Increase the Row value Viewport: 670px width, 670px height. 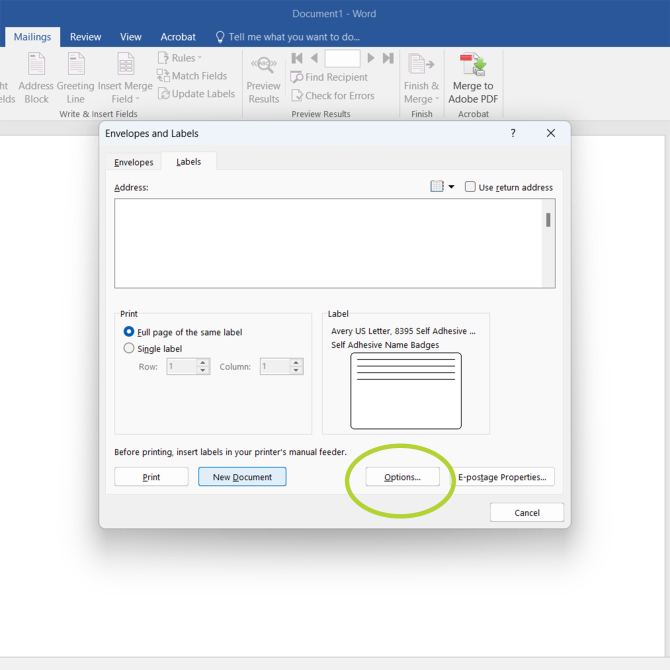click(203, 362)
